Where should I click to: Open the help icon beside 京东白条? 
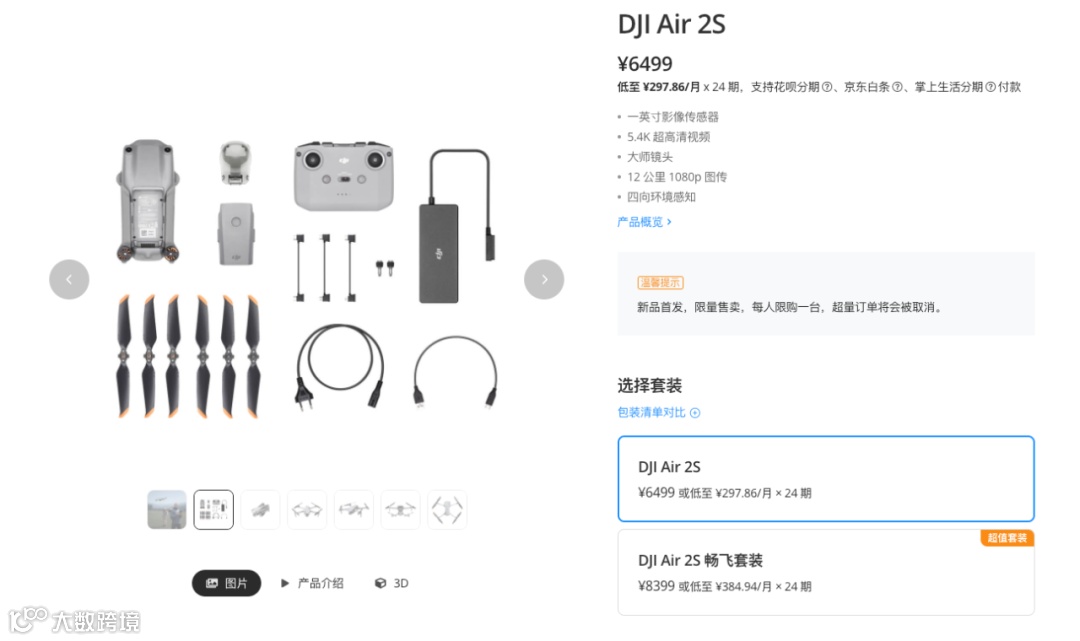pyautogui.click(x=897, y=87)
